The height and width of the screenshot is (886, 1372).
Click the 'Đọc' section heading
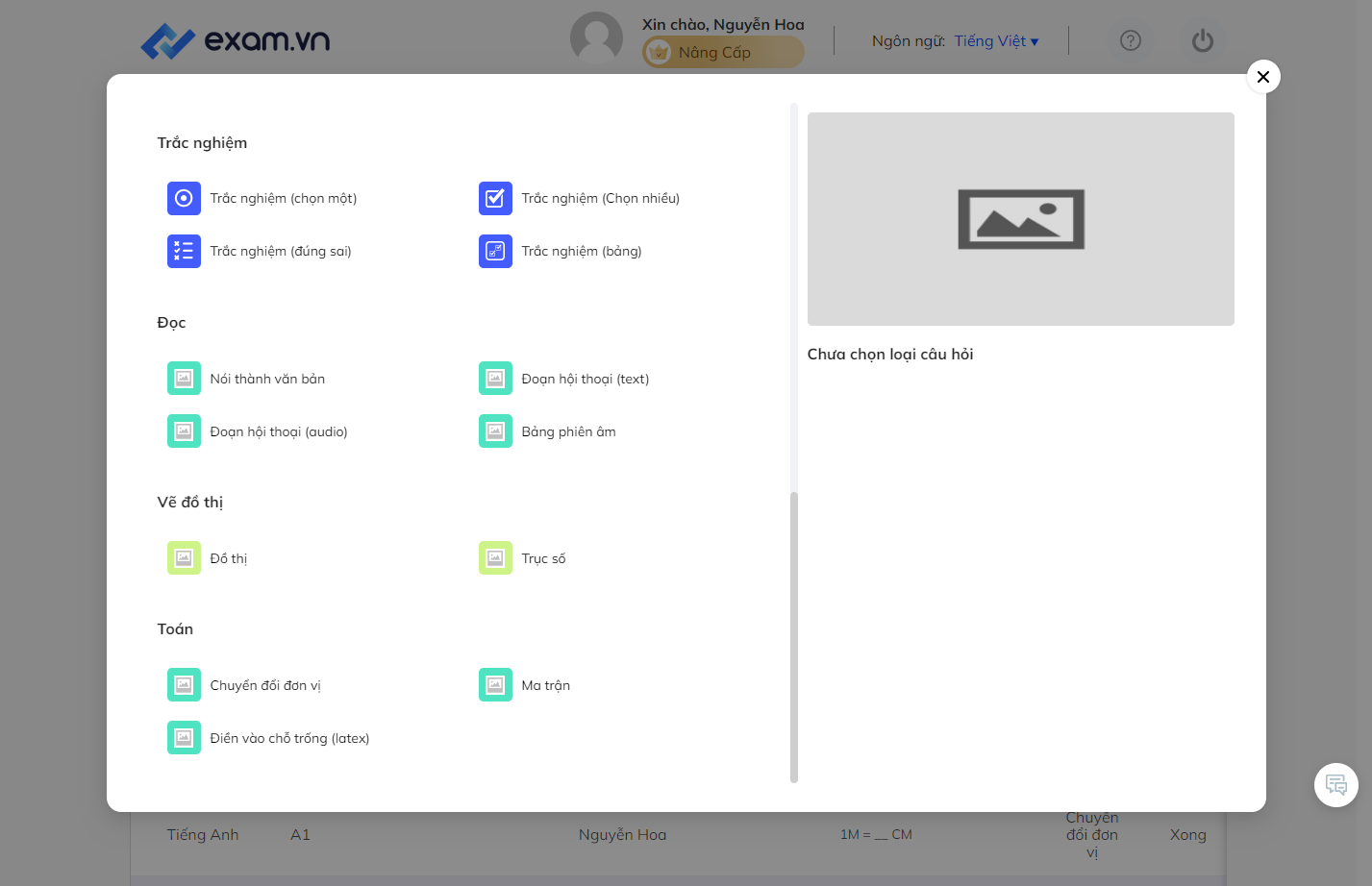[171, 322]
